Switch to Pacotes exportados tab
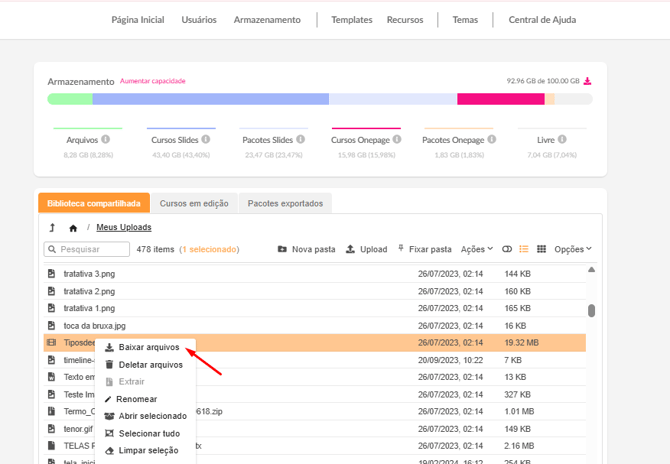 pos(285,203)
